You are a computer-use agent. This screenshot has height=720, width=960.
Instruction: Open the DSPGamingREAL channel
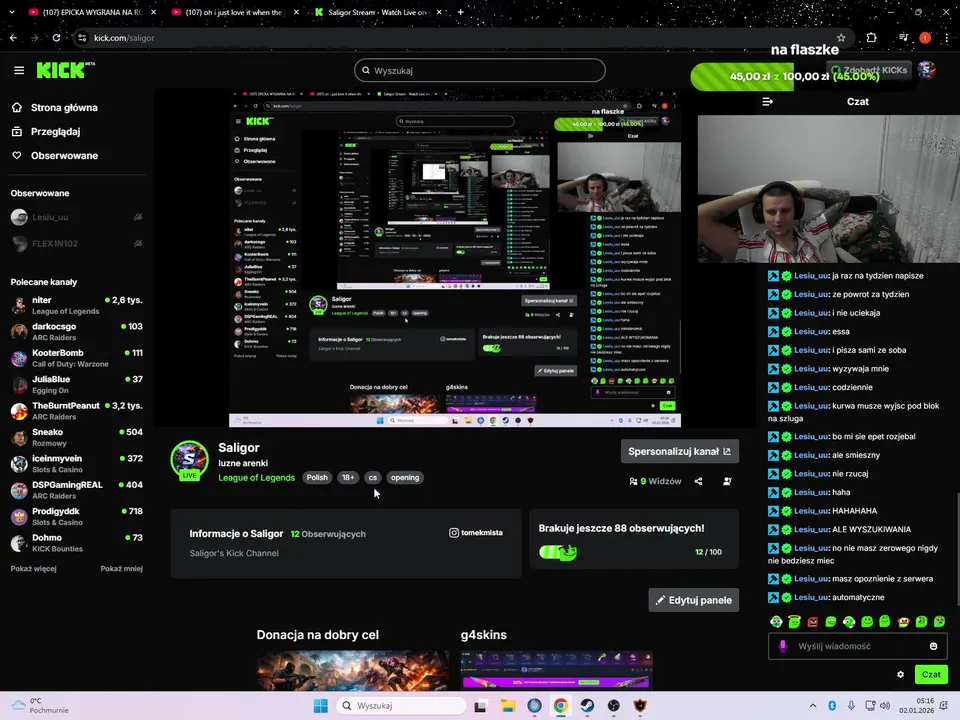[x=77, y=489]
